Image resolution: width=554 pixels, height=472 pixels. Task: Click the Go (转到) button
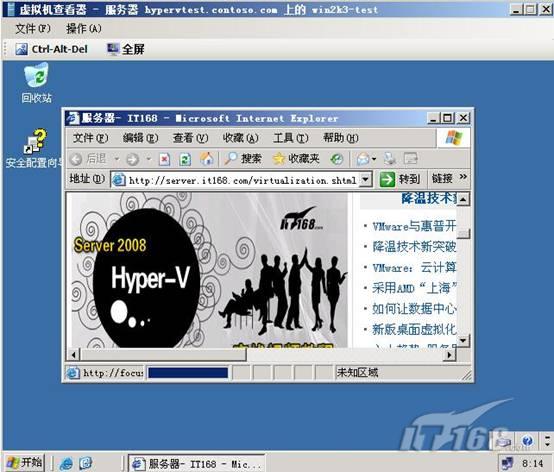tap(400, 179)
